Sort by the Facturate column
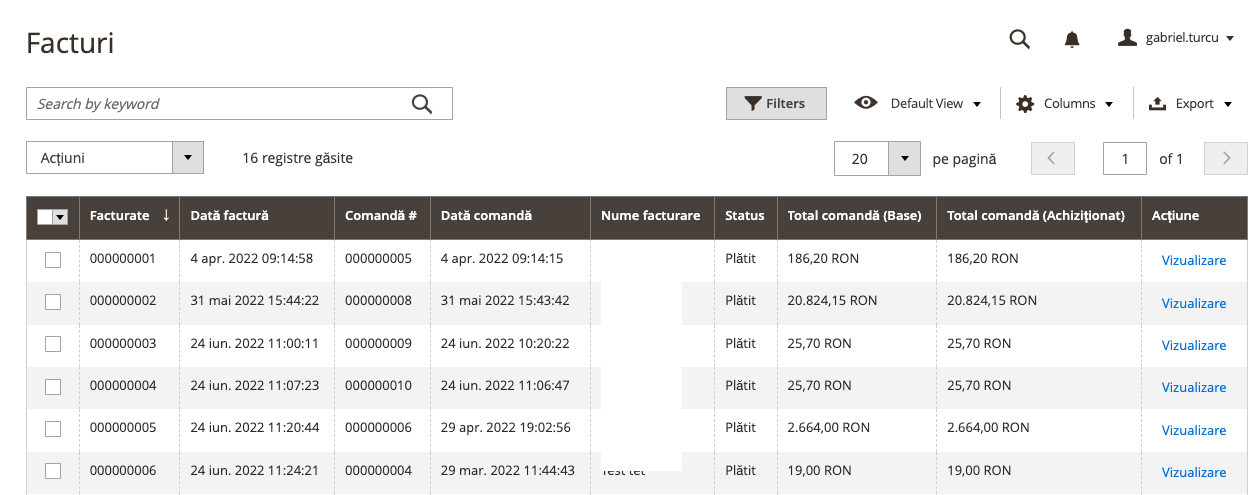Screen dimensions: 1256x495 [129, 216]
